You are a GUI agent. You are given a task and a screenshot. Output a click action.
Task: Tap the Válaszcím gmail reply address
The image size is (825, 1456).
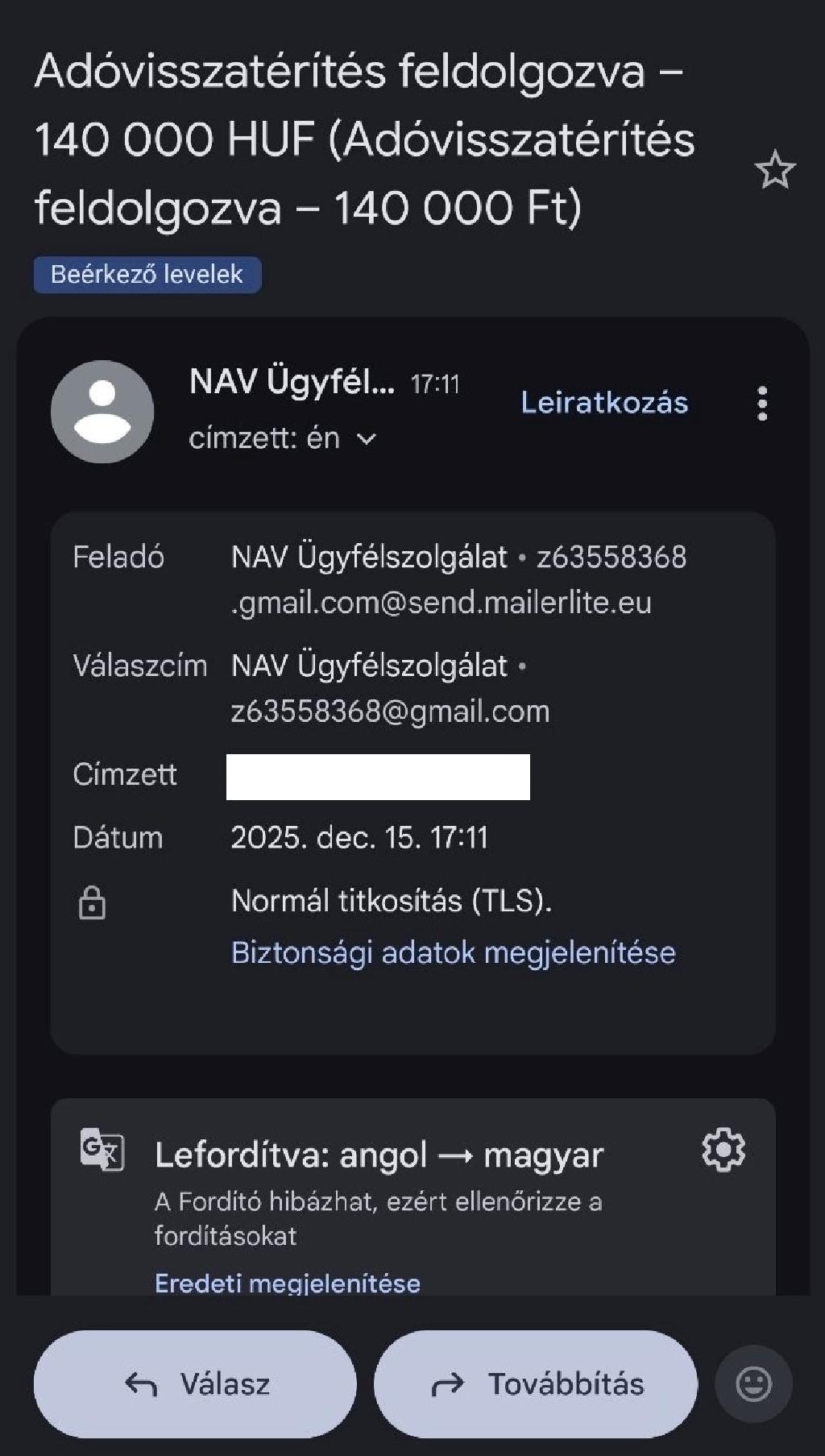coord(391,711)
